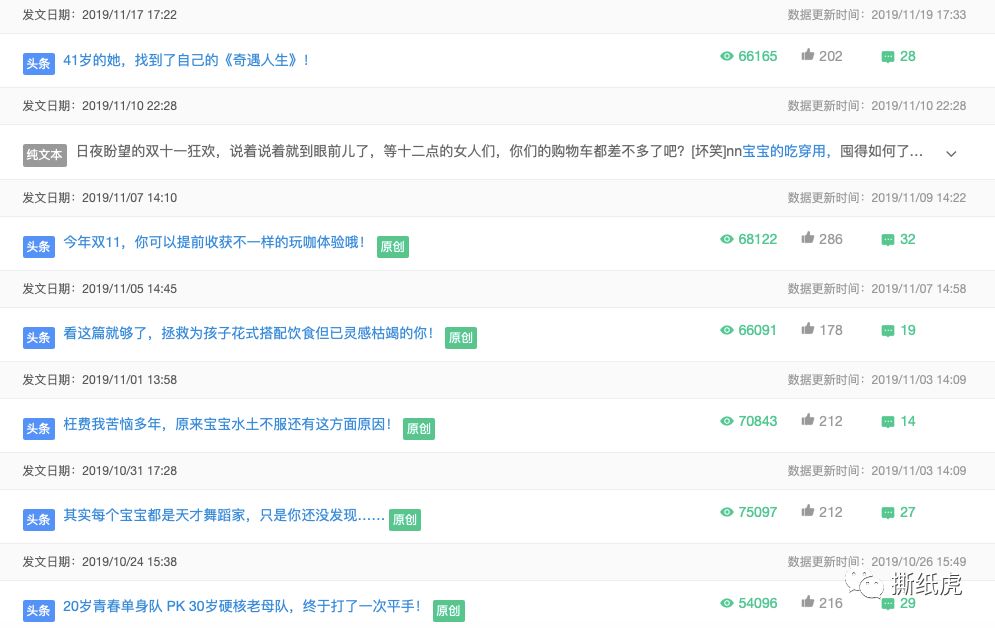995x628 pixels.
Task: Expand the truncated 双十一狂欢 text post
Action: click(951, 153)
